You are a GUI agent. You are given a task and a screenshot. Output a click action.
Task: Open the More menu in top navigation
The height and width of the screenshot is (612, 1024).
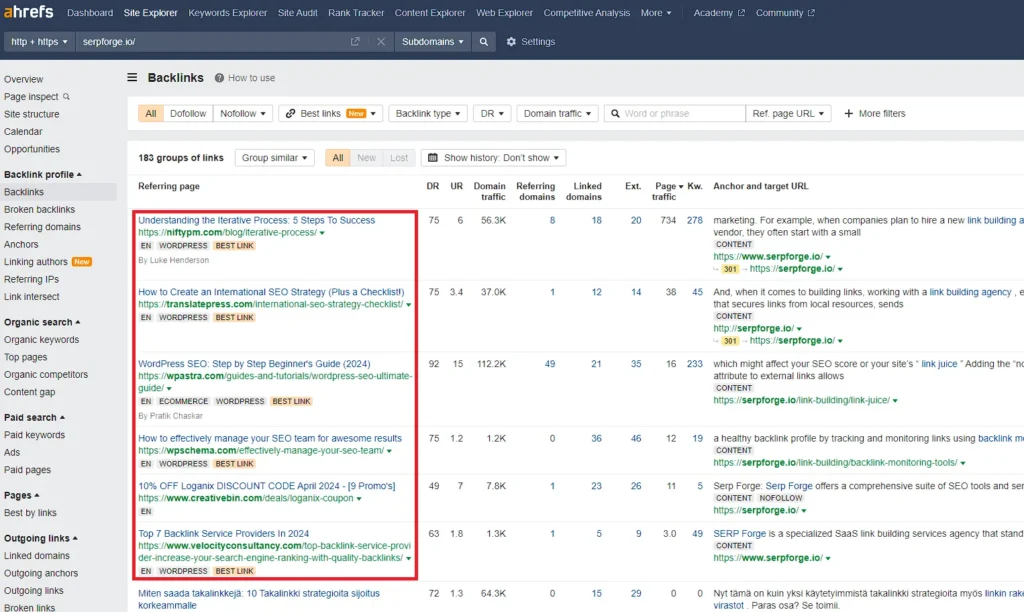click(656, 12)
